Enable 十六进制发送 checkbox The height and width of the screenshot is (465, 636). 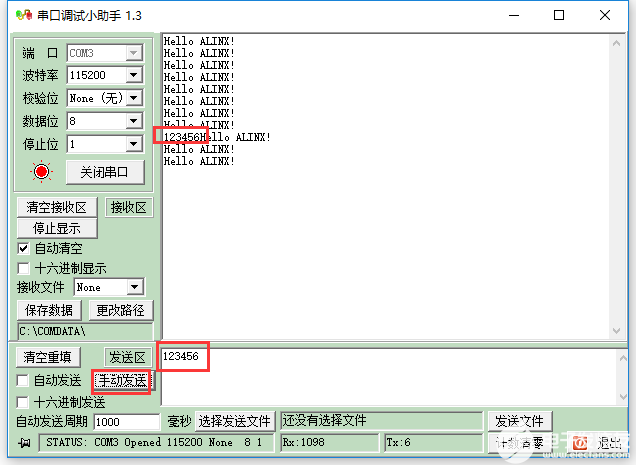22,403
